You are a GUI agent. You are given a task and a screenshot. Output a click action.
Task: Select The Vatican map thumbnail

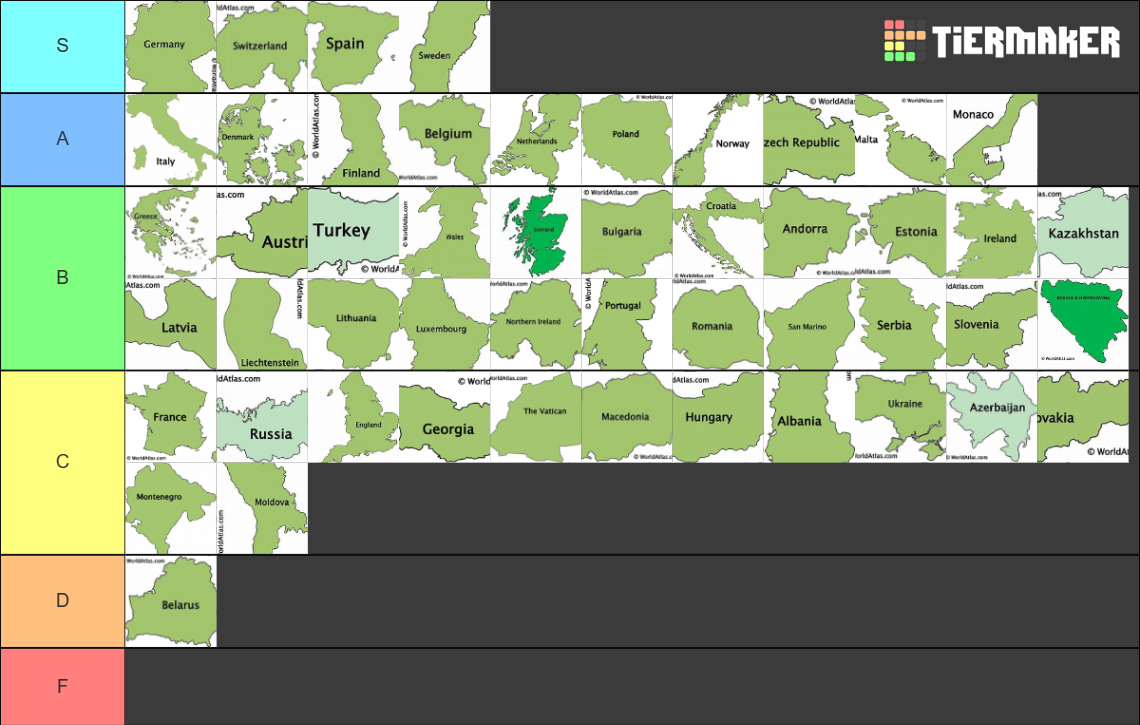tap(535, 416)
